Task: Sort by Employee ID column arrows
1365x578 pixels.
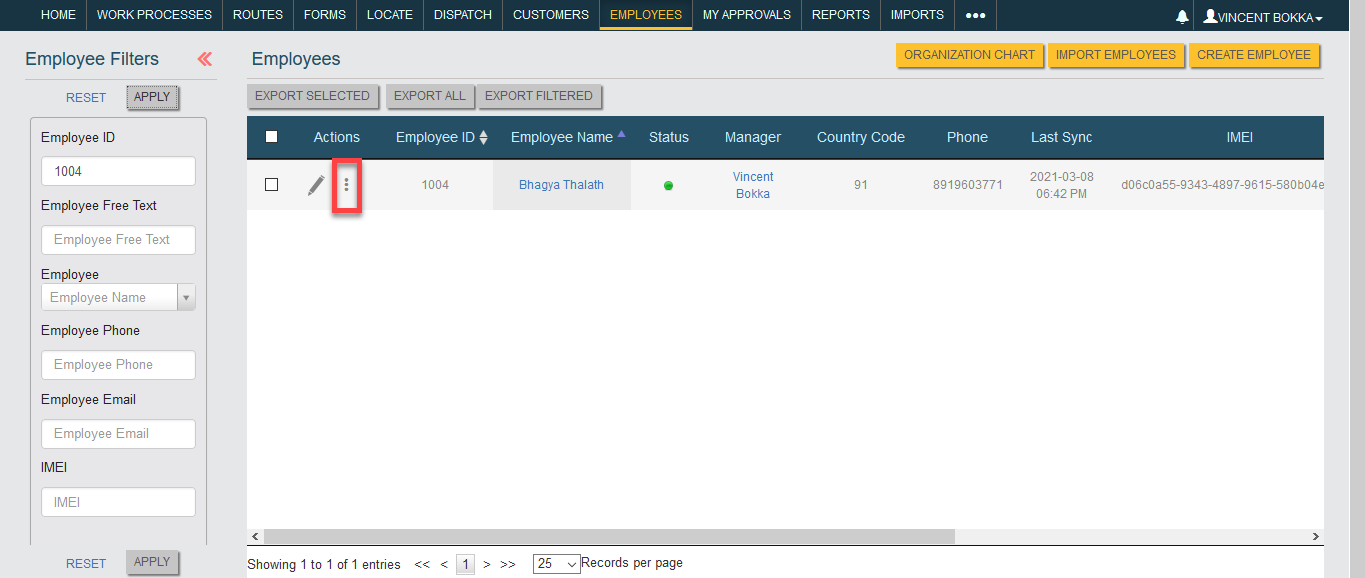Action: point(484,138)
